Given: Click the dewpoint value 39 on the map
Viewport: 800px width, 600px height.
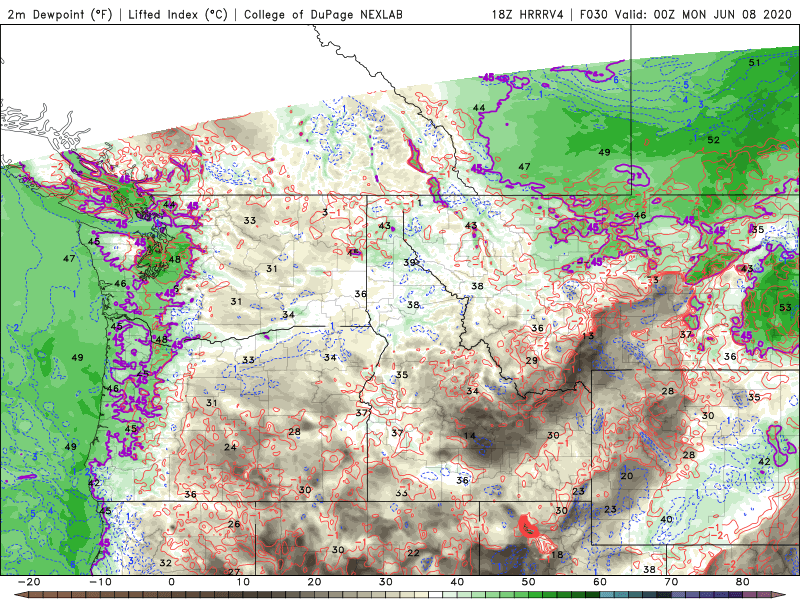Looking at the screenshot, I should pyautogui.click(x=409, y=262).
